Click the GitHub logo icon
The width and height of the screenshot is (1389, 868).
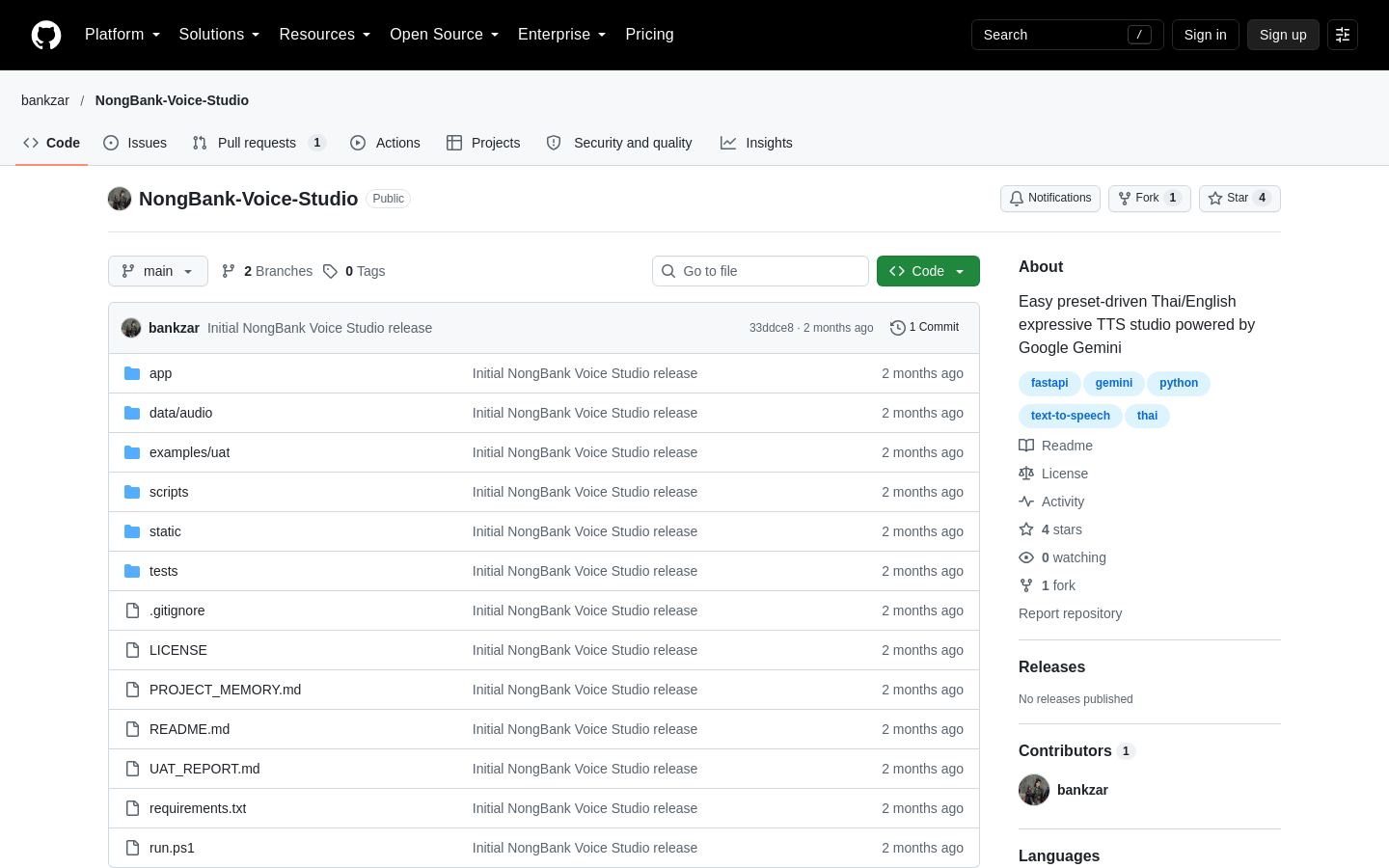tap(46, 35)
